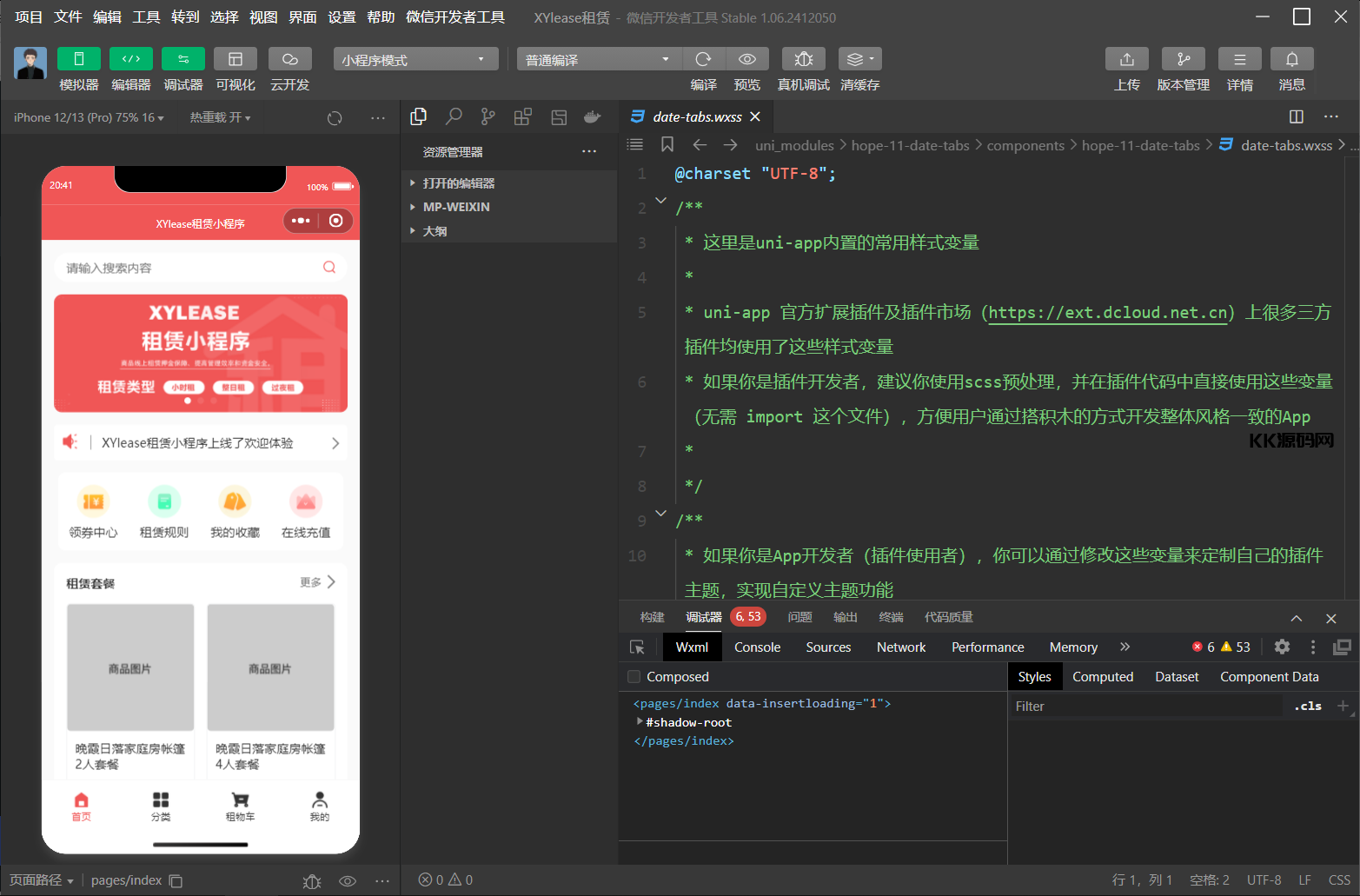
Task: Refresh the simulator view
Action: 335,118
